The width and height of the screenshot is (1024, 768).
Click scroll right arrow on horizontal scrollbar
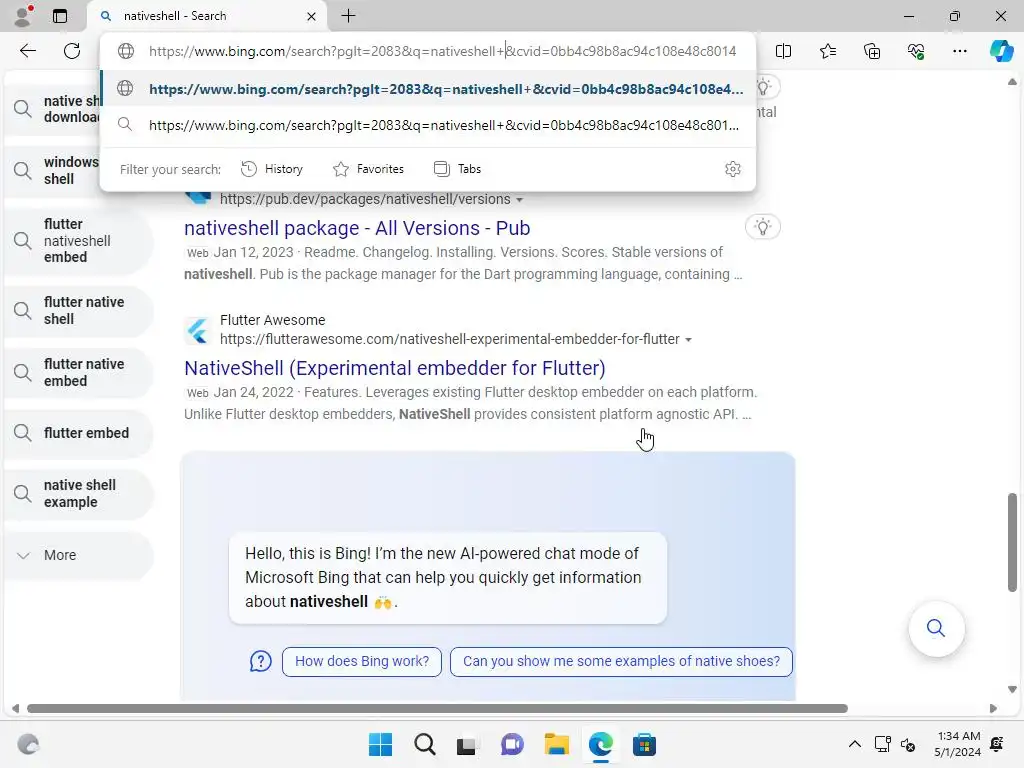tap(993, 709)
